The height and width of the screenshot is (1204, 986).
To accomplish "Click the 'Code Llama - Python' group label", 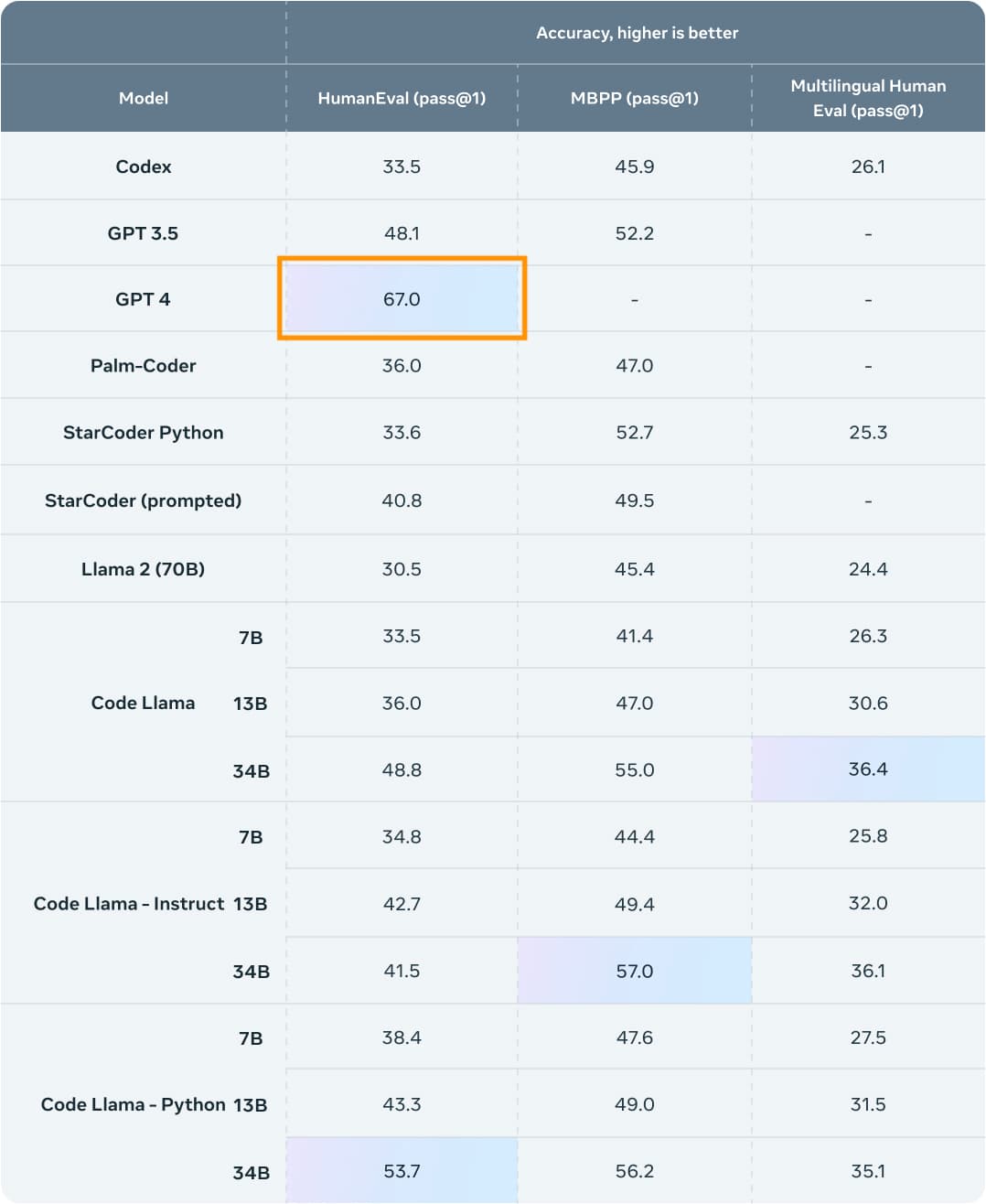I will coord(134,1104).
